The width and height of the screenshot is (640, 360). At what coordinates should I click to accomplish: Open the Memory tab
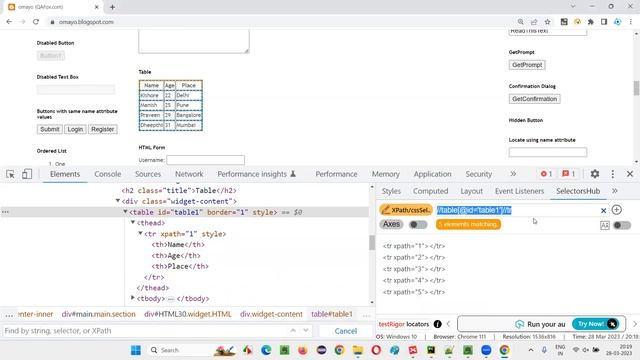point(386,174)
